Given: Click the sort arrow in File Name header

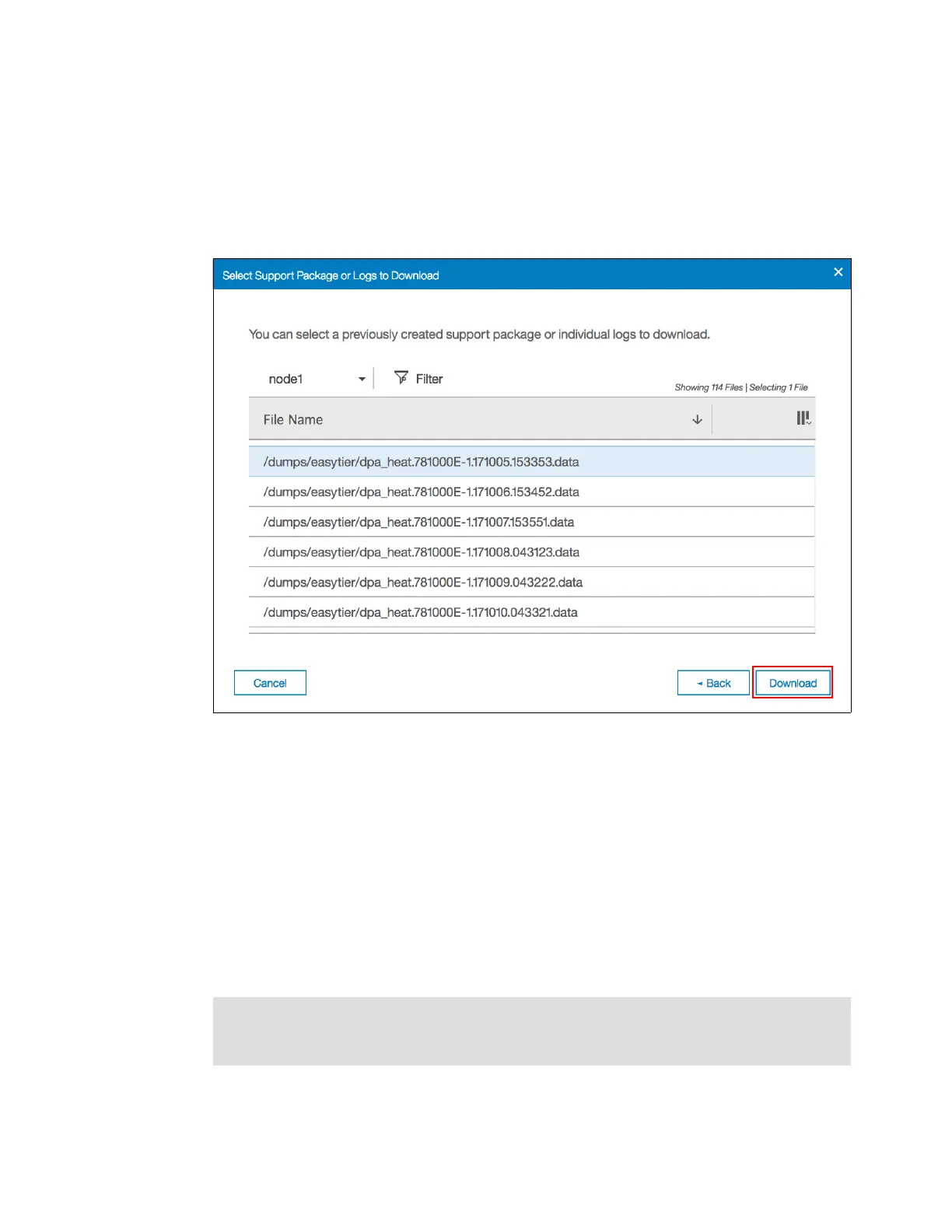Looking at the screenshot, I should 697,419.
